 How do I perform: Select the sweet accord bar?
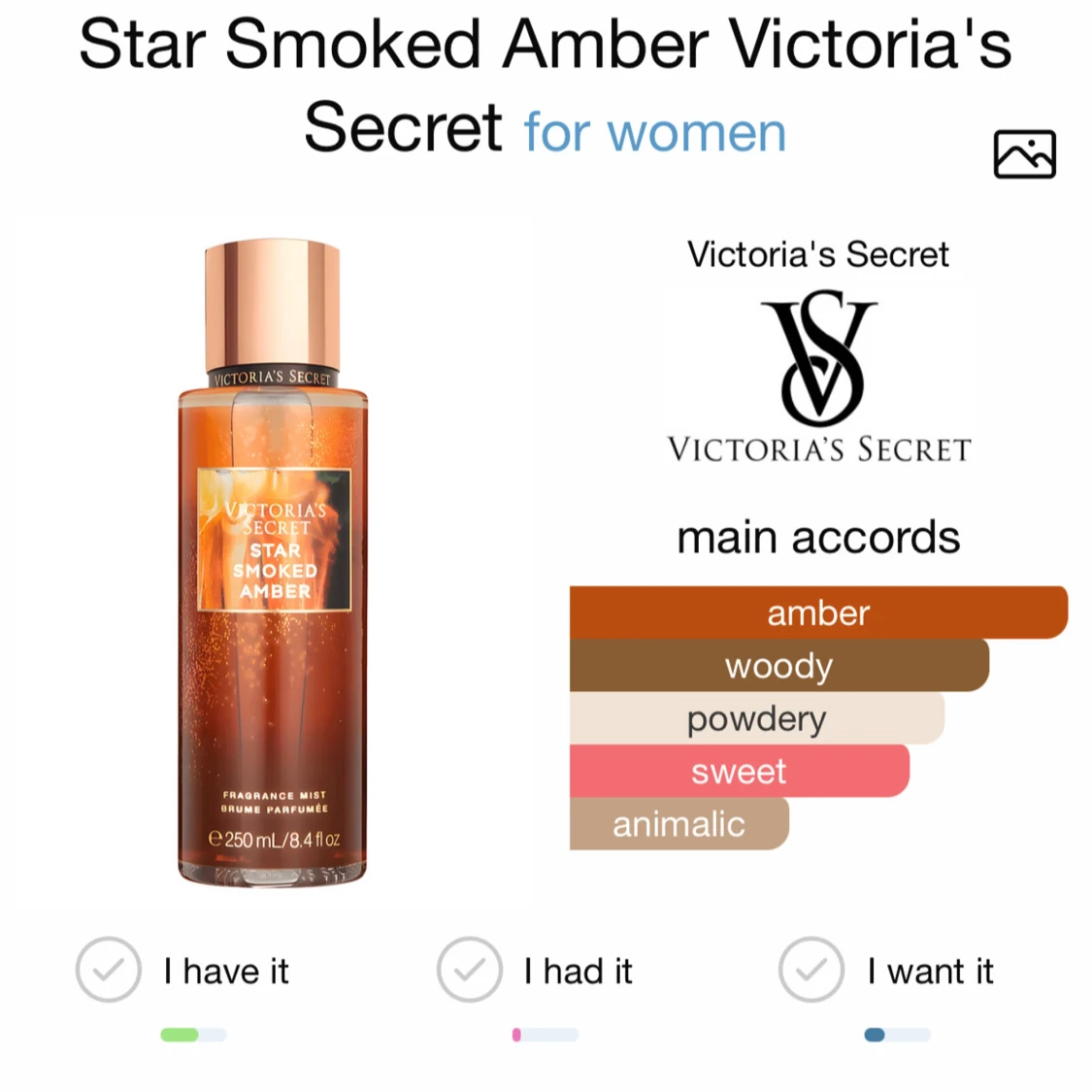740,771
